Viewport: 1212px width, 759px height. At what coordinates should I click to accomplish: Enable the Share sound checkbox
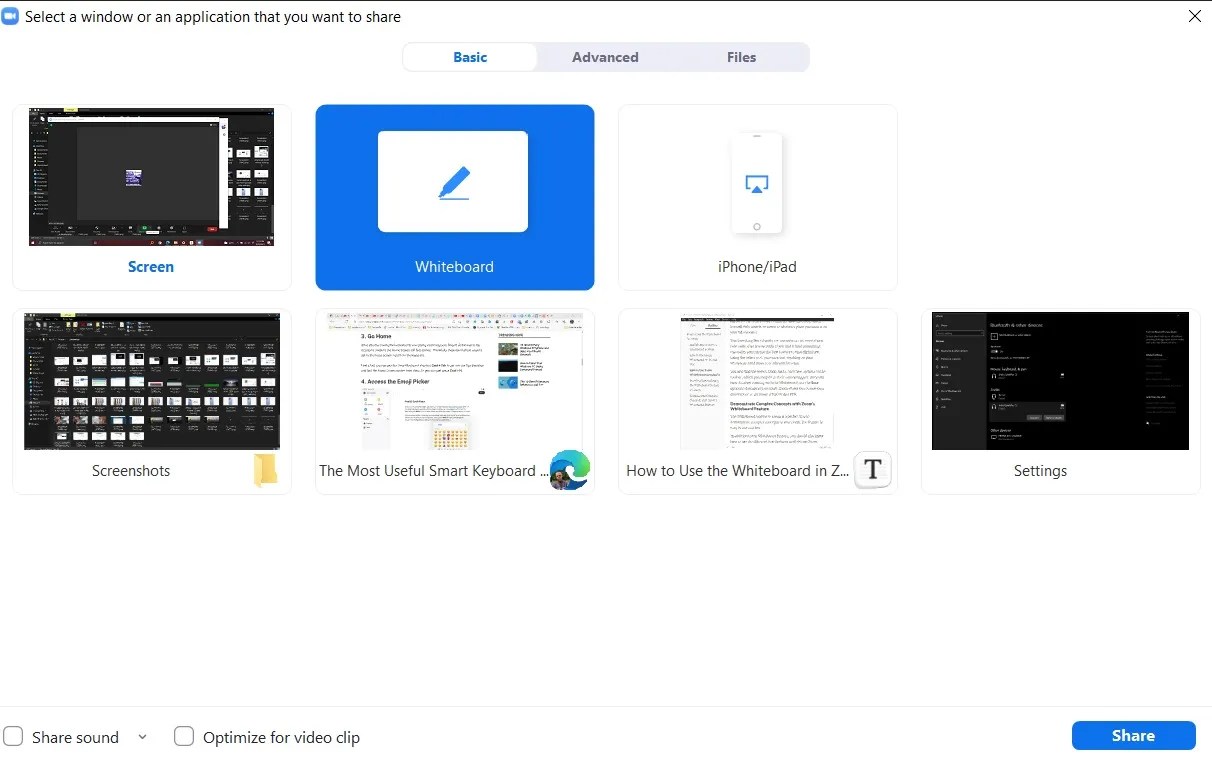click(13, 737)
